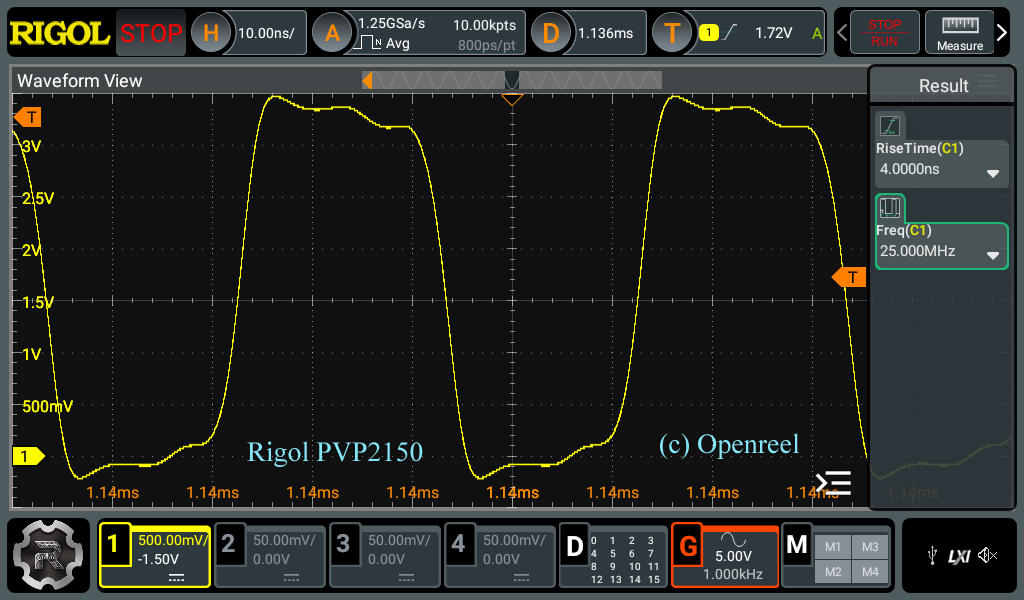Select math channel M1

tap(833, 547)
